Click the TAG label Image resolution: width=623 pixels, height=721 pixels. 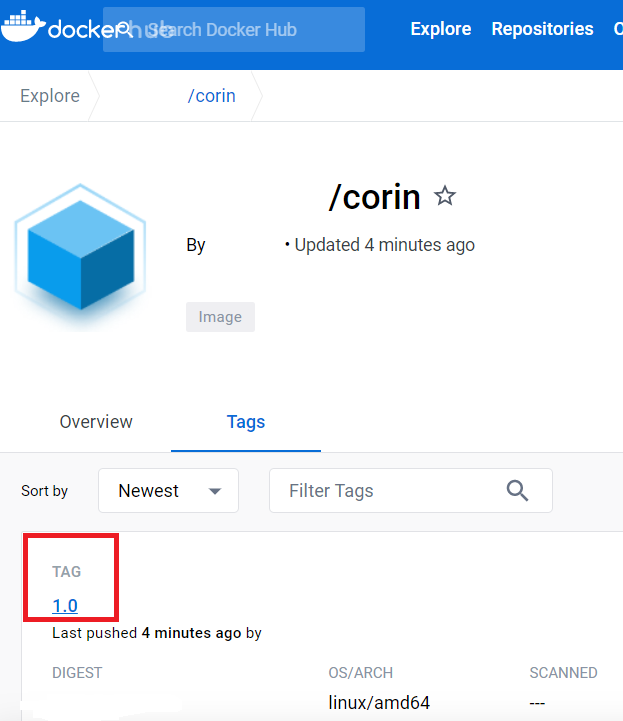66,572
